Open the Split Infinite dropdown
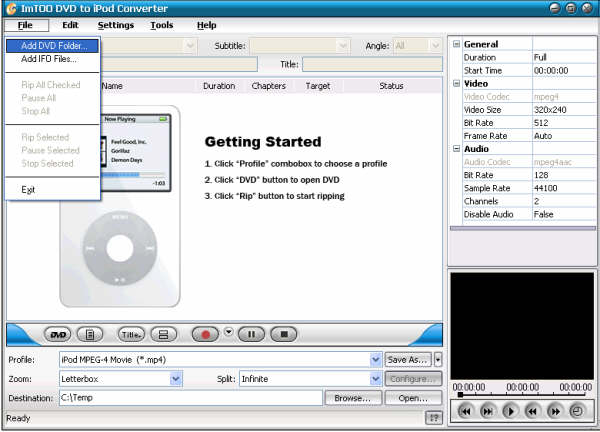The image size is (600, 432). point(376,379)
